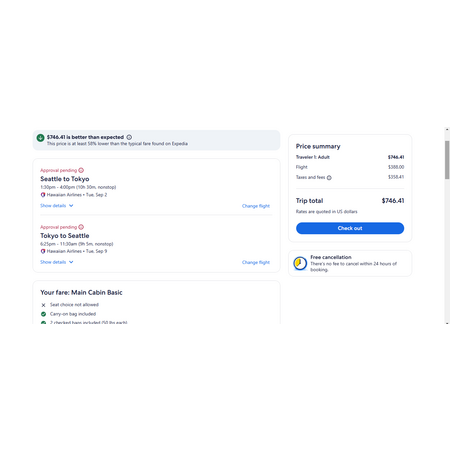The width and height of the screenshot is (450, 450).
Task: Expand Show details for Tokyo to Seattle
Action: tap(57, 262)
